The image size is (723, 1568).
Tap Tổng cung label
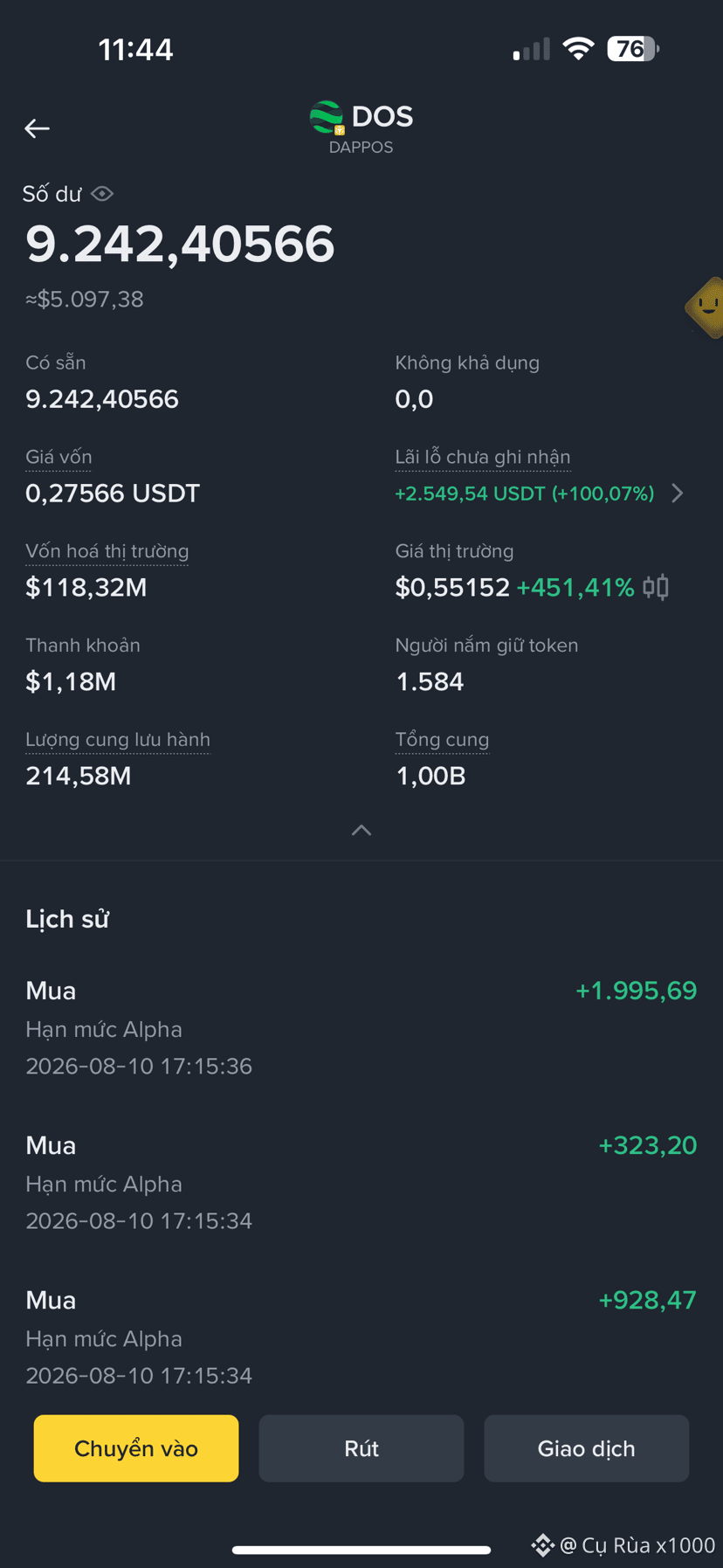pyautogui.click(x=442, y=740)
